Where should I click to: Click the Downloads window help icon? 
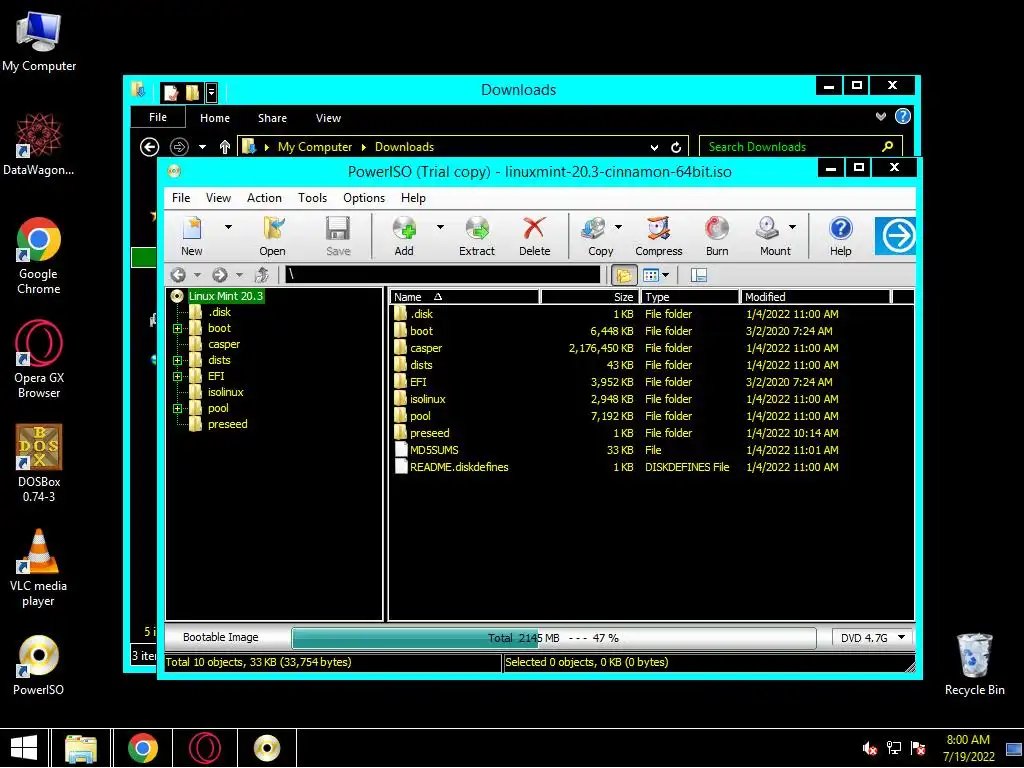903,116
